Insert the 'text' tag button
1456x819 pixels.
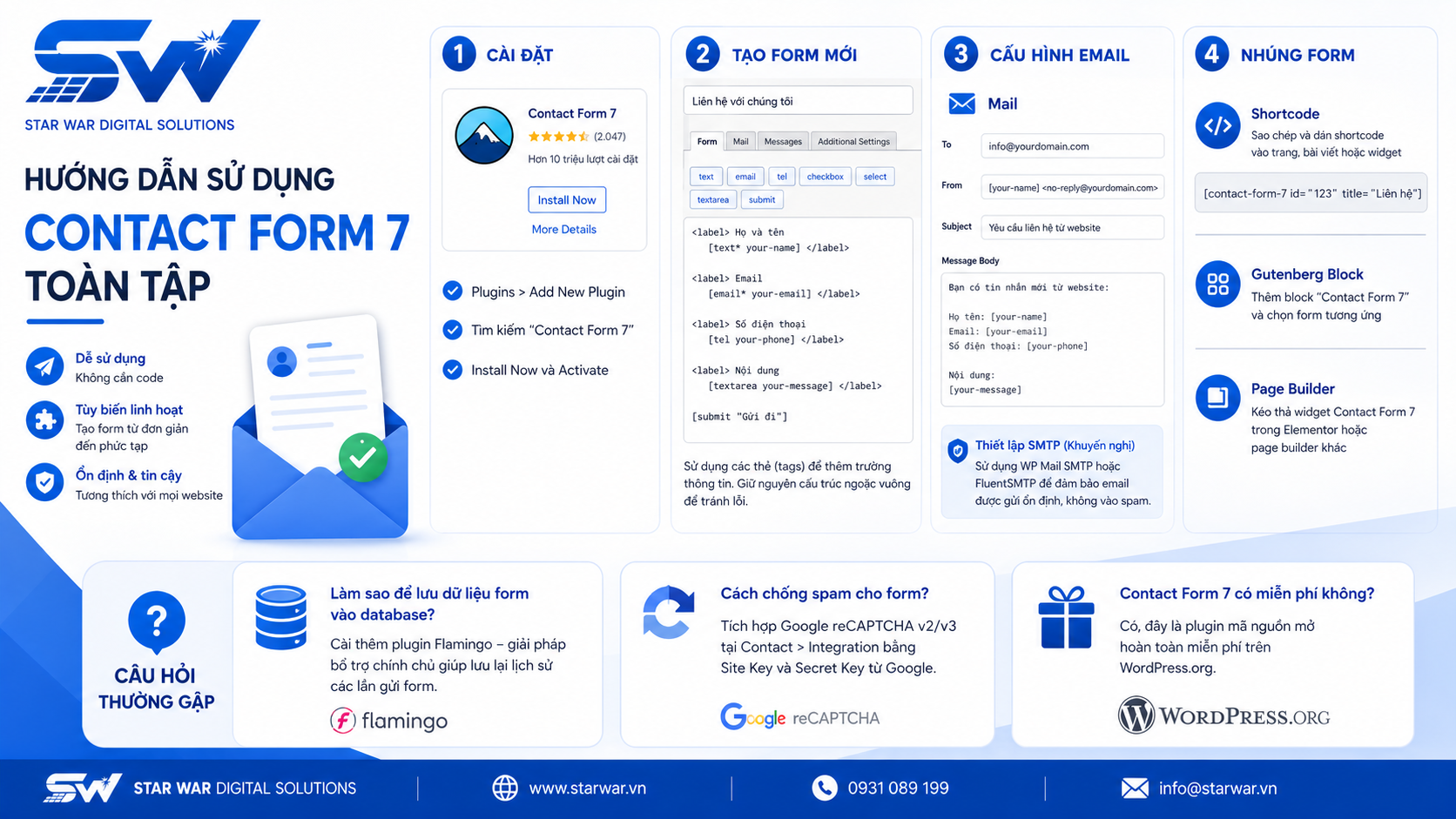coord(706,177)
